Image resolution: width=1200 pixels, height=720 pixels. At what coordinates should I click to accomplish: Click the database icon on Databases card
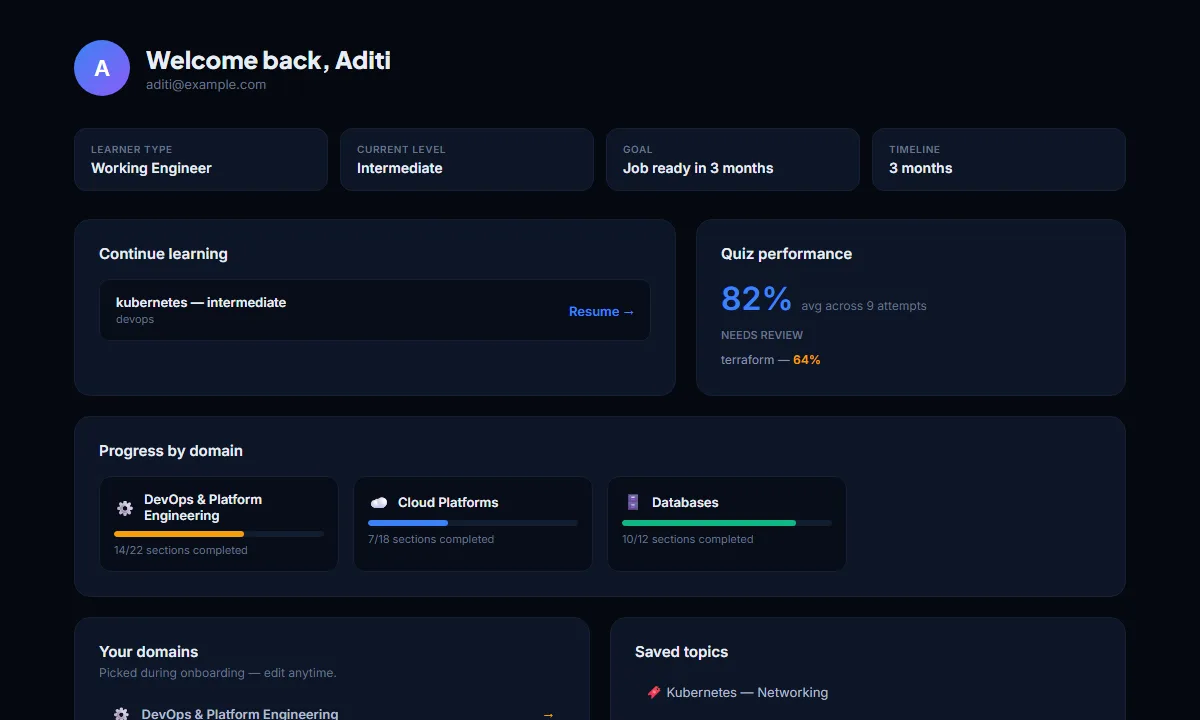click(633, 502)
